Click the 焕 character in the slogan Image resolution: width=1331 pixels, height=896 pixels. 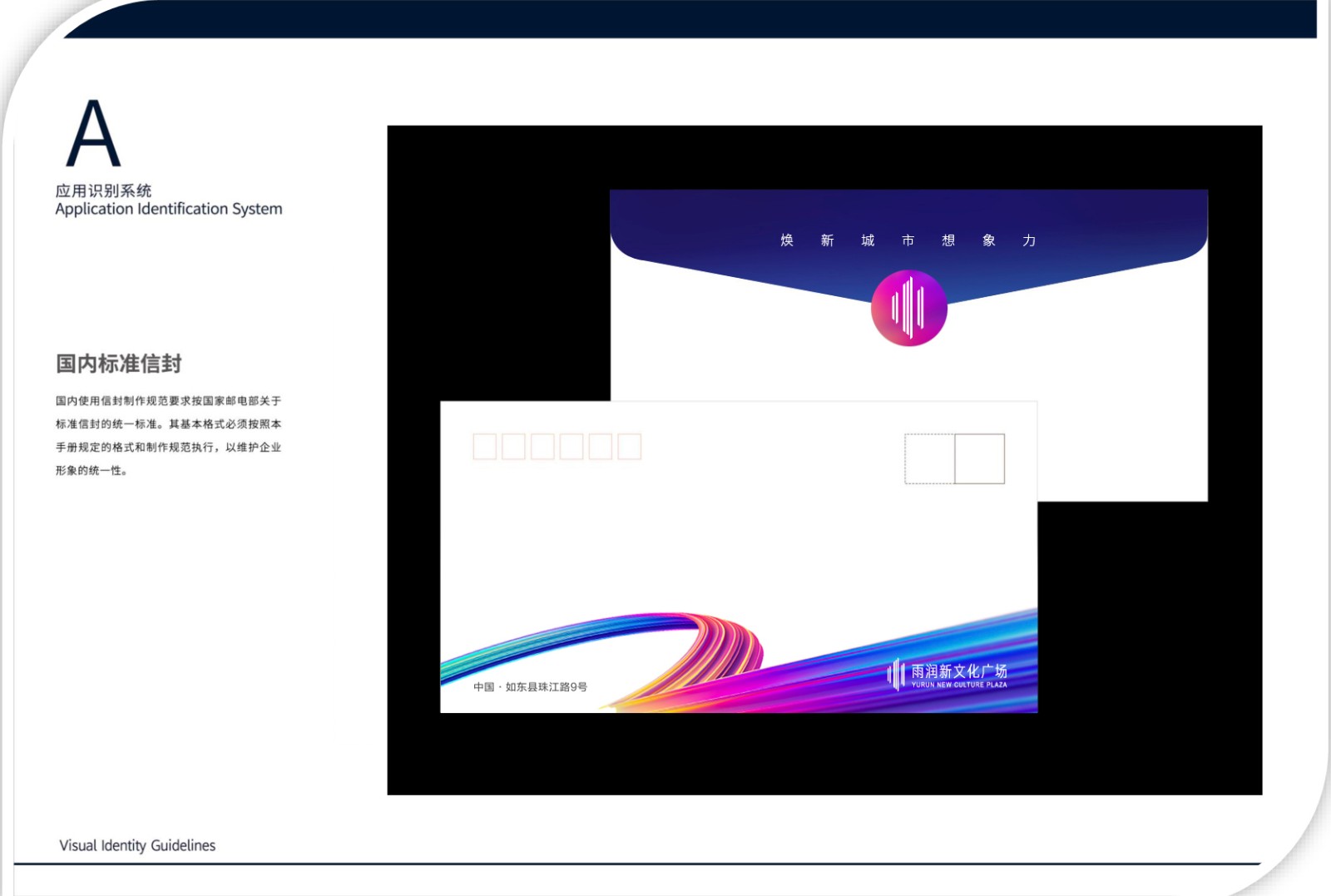[787, 240]
